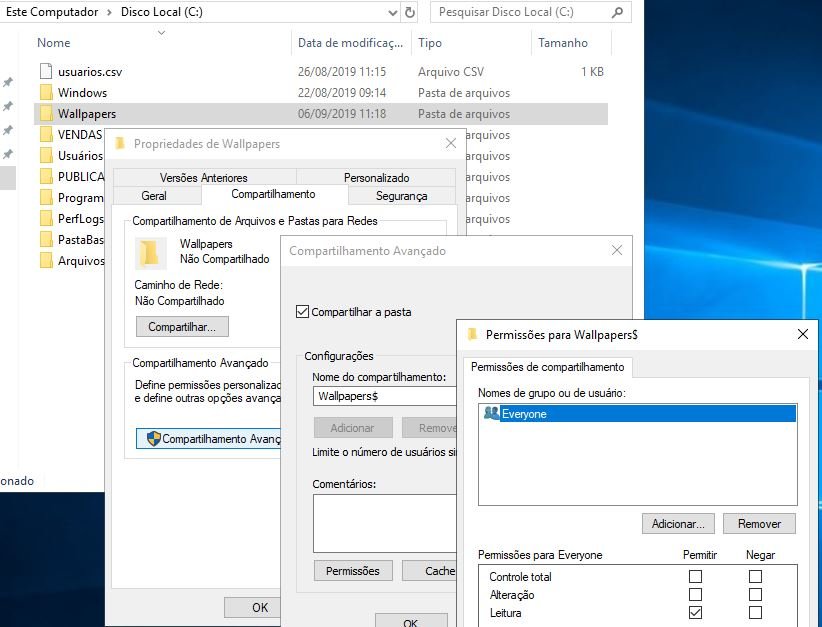Check Negar for Leitura
The height and width of the screenshot is (627, 822).
tap(755, 612)
